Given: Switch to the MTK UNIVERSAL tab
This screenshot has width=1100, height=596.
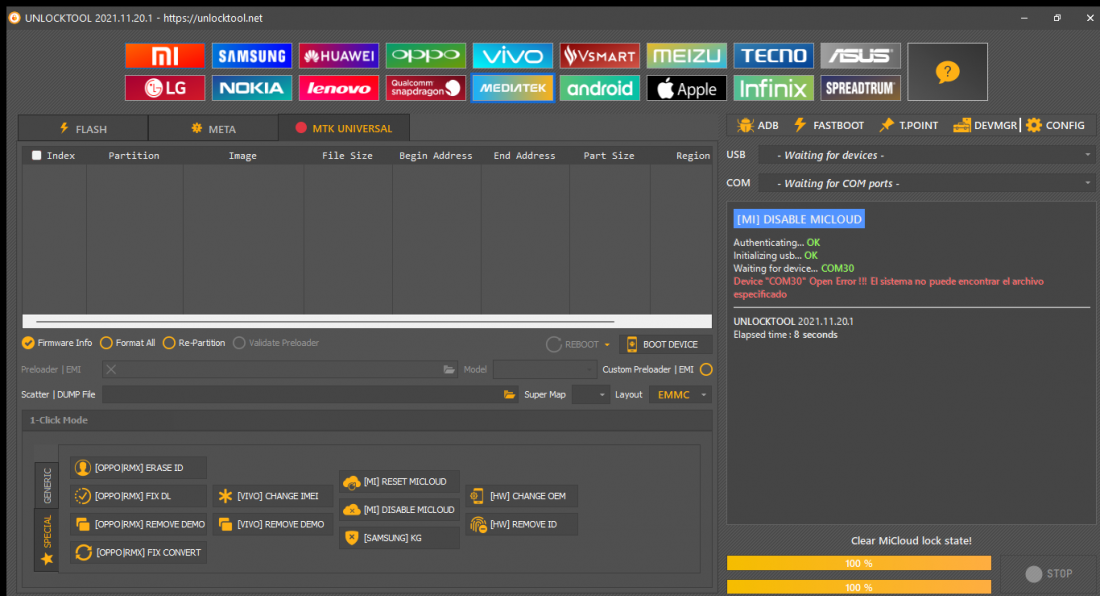Looking at the screenshot, I should click(x=344, y=128).
